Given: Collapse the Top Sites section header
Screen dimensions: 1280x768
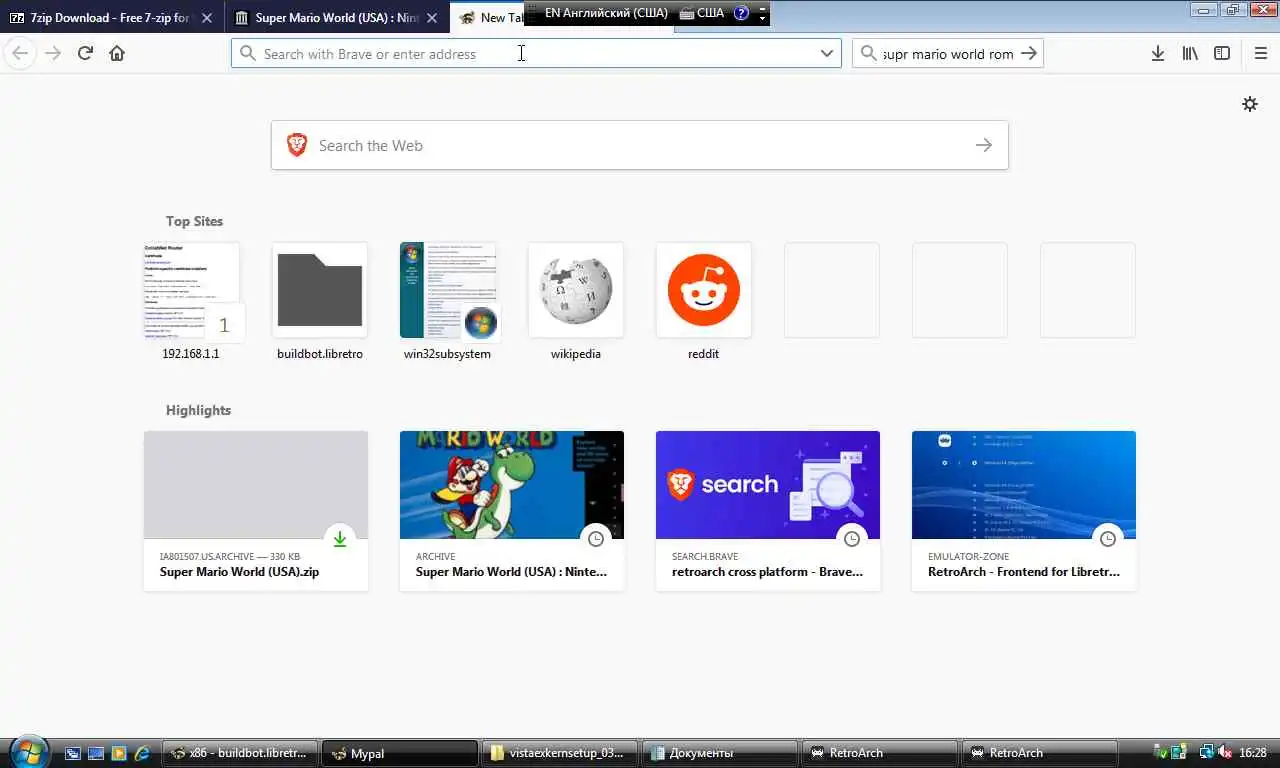Looking at the screenshot, I should point(194,221).
